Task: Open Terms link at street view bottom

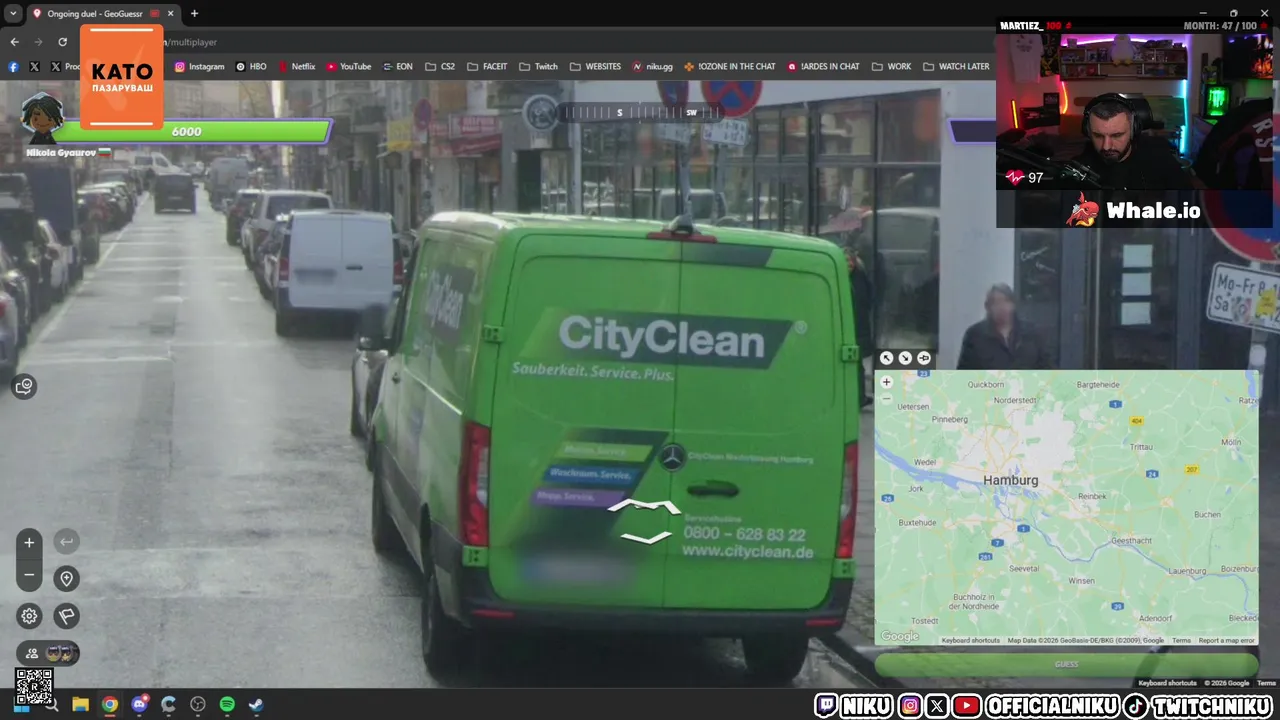Action: pyautogui.click(x=1267, y=683)
